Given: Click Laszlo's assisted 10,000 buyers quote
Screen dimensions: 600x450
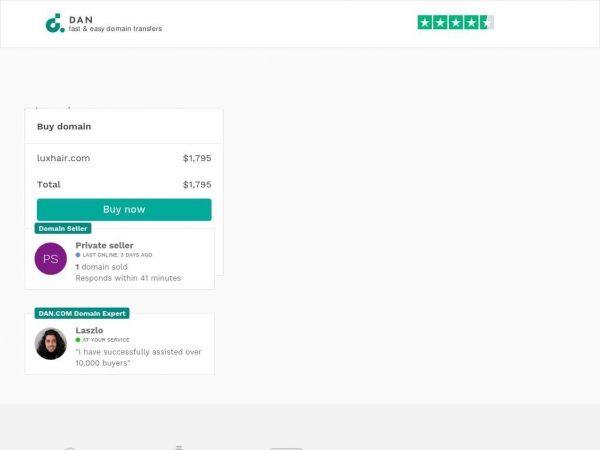Looking at the screenshot, I should [138, 357].
